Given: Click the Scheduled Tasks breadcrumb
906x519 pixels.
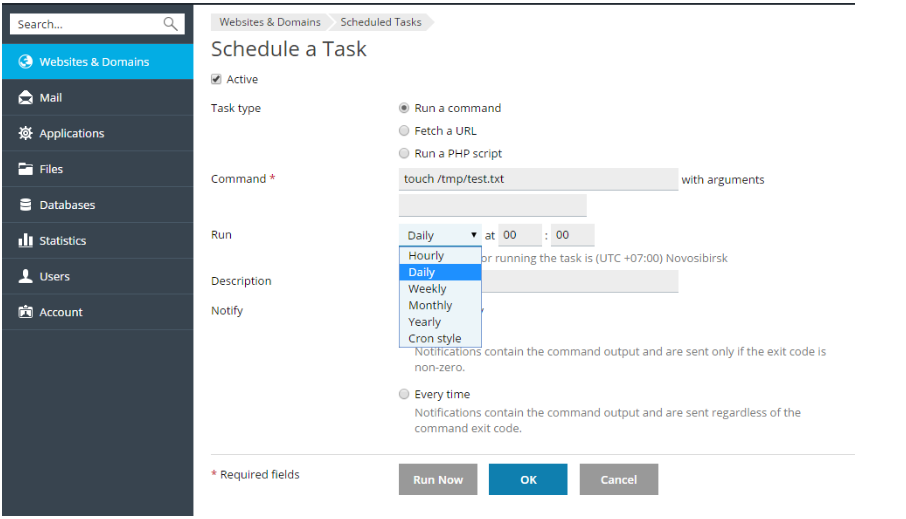Looking at the screenshot, I should (x=381, y=22).
